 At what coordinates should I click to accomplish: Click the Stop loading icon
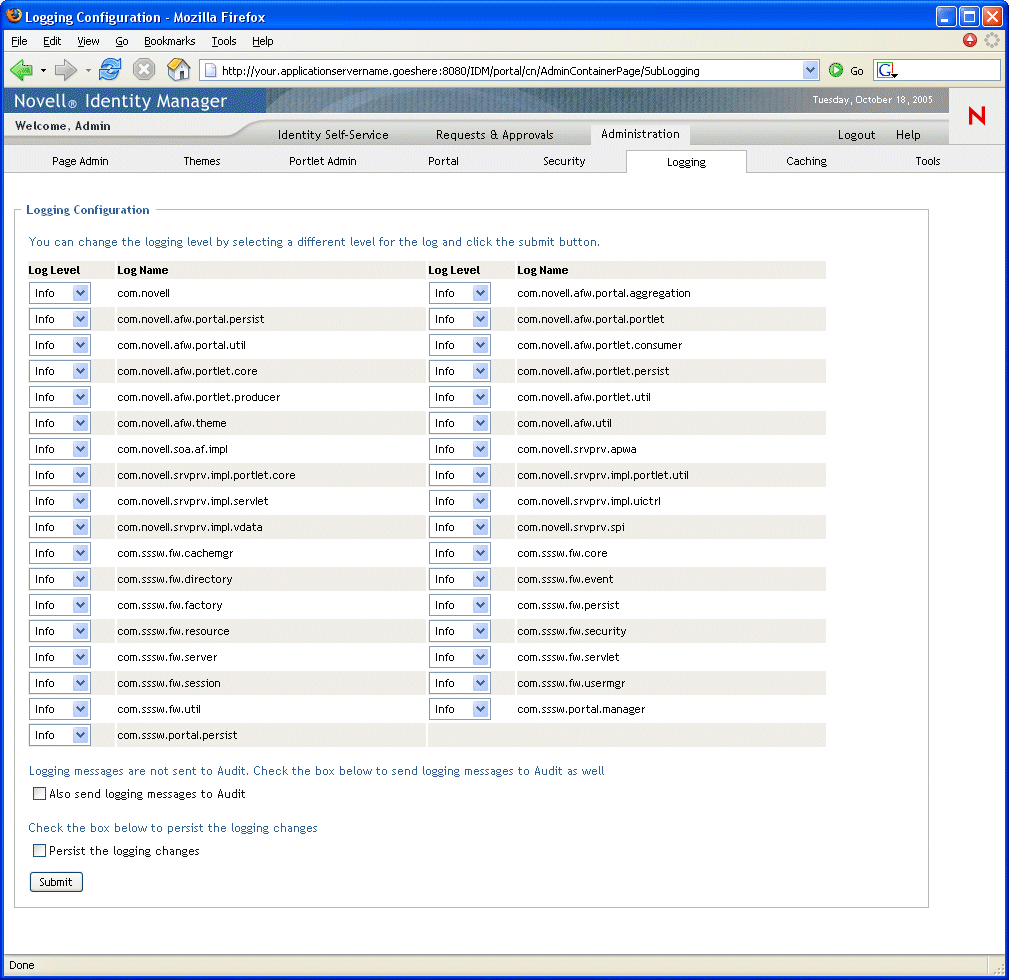144,69
